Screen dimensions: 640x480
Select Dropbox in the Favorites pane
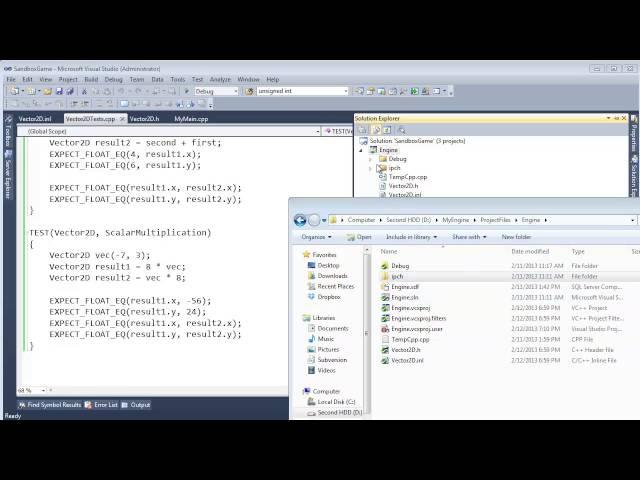(329, 297)
